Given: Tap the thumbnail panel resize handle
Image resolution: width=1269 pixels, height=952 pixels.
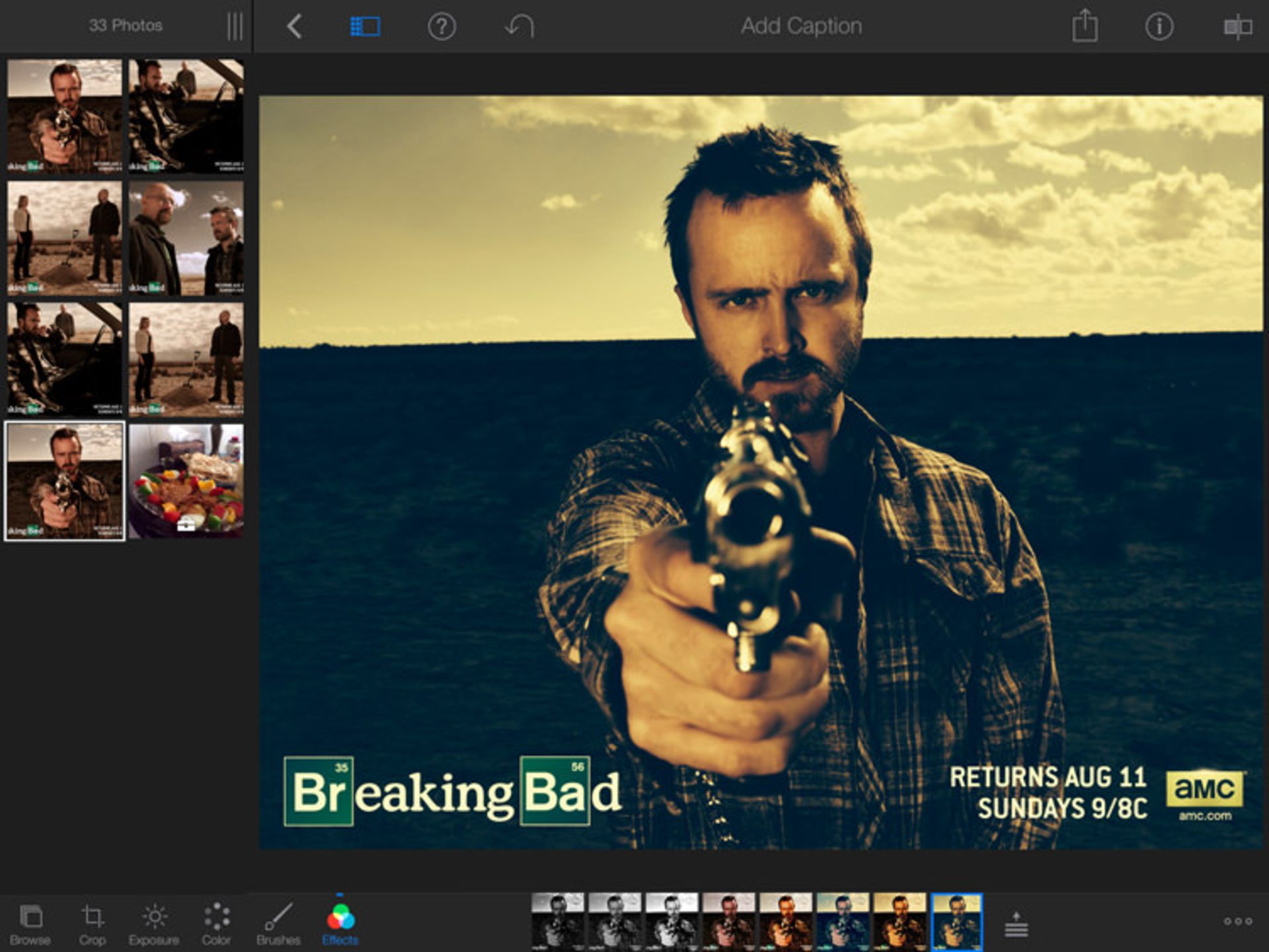Looking at the screenshot, I should [x=235, y=27].
